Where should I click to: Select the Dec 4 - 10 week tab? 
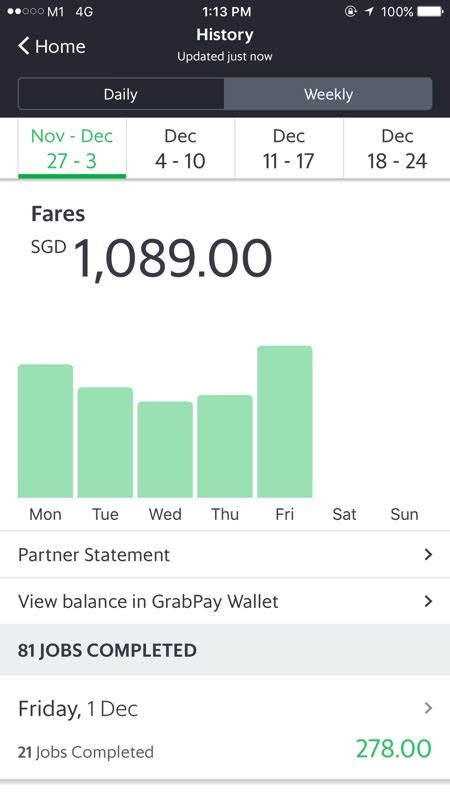point(181,148)
